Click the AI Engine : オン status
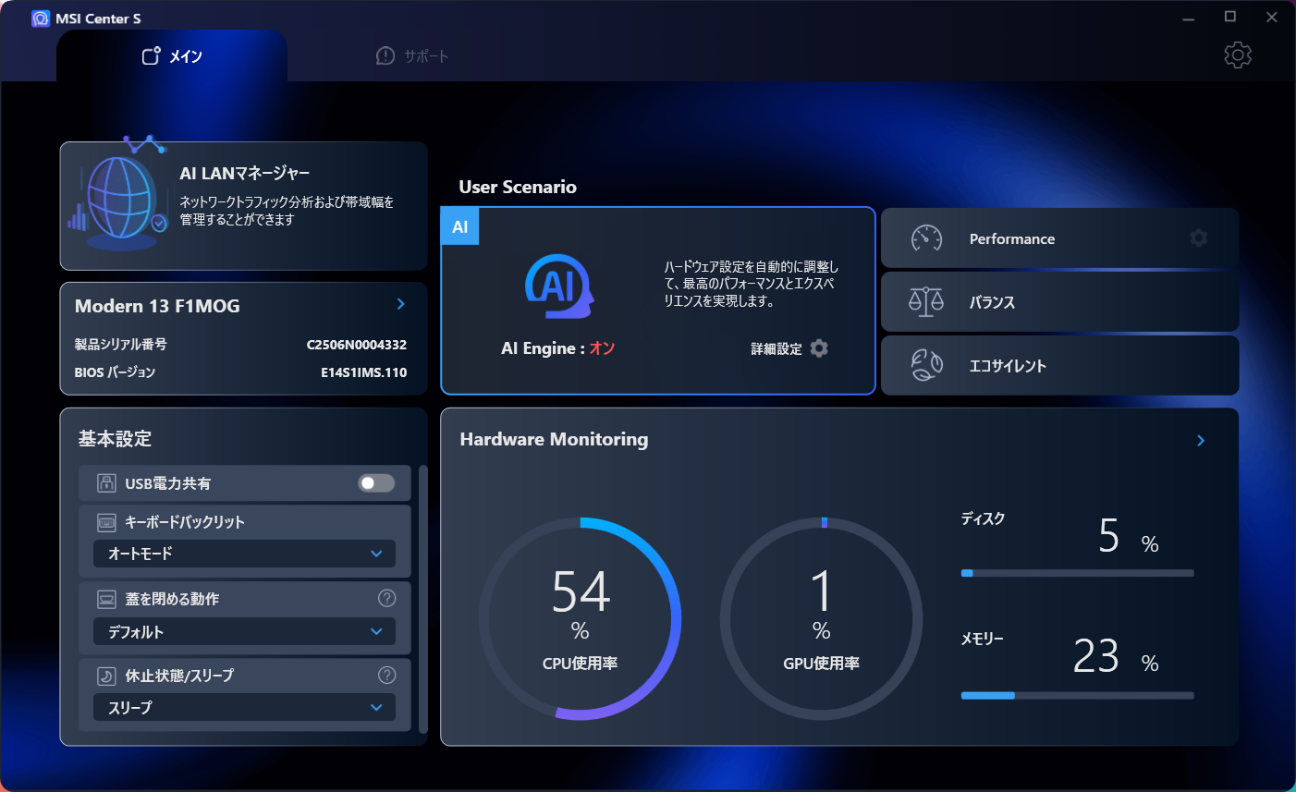This screenshot has width=1296, height=792. pyautogui.click(x=558, y=349)
